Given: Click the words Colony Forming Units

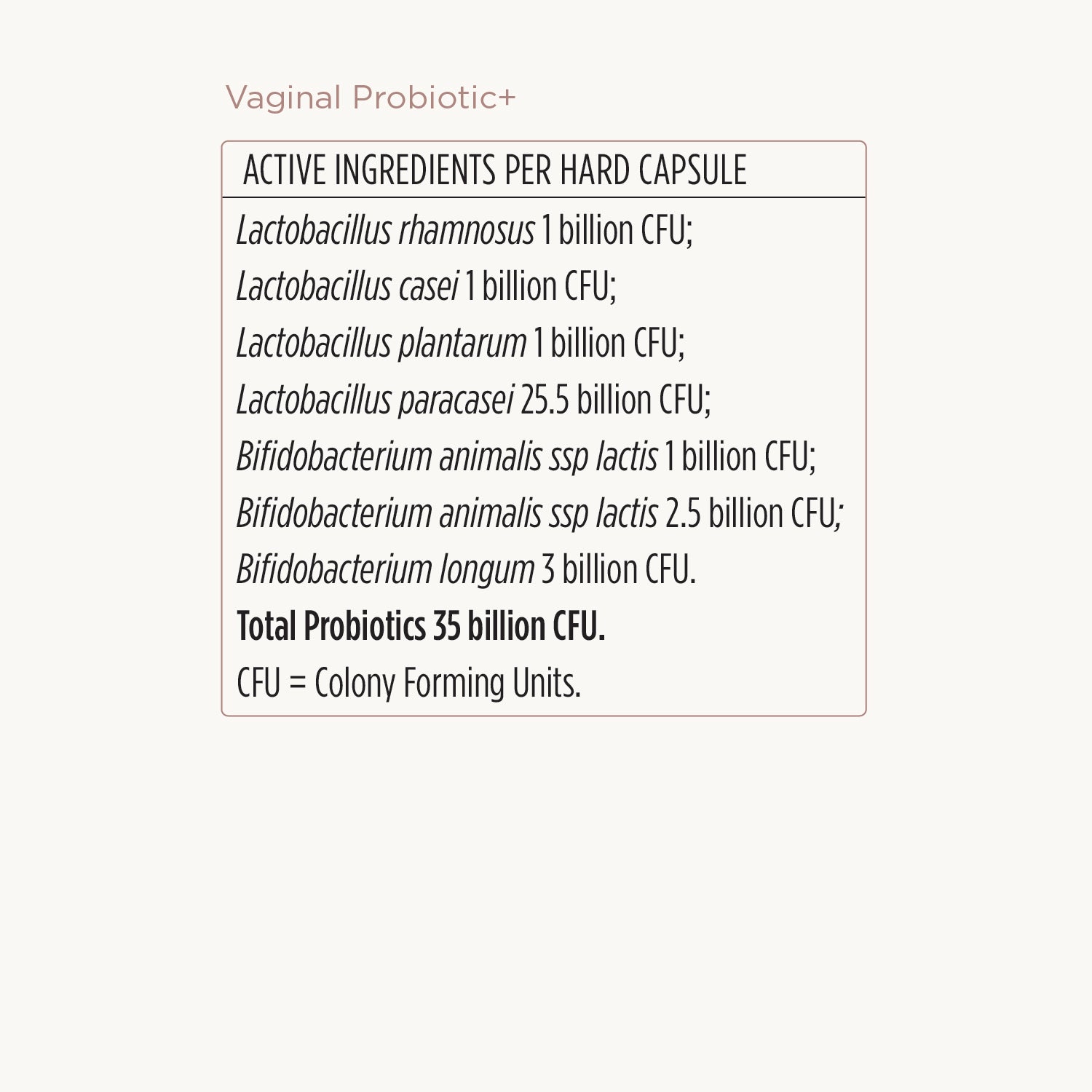Looking at the screenshot, I should point(447,684).
